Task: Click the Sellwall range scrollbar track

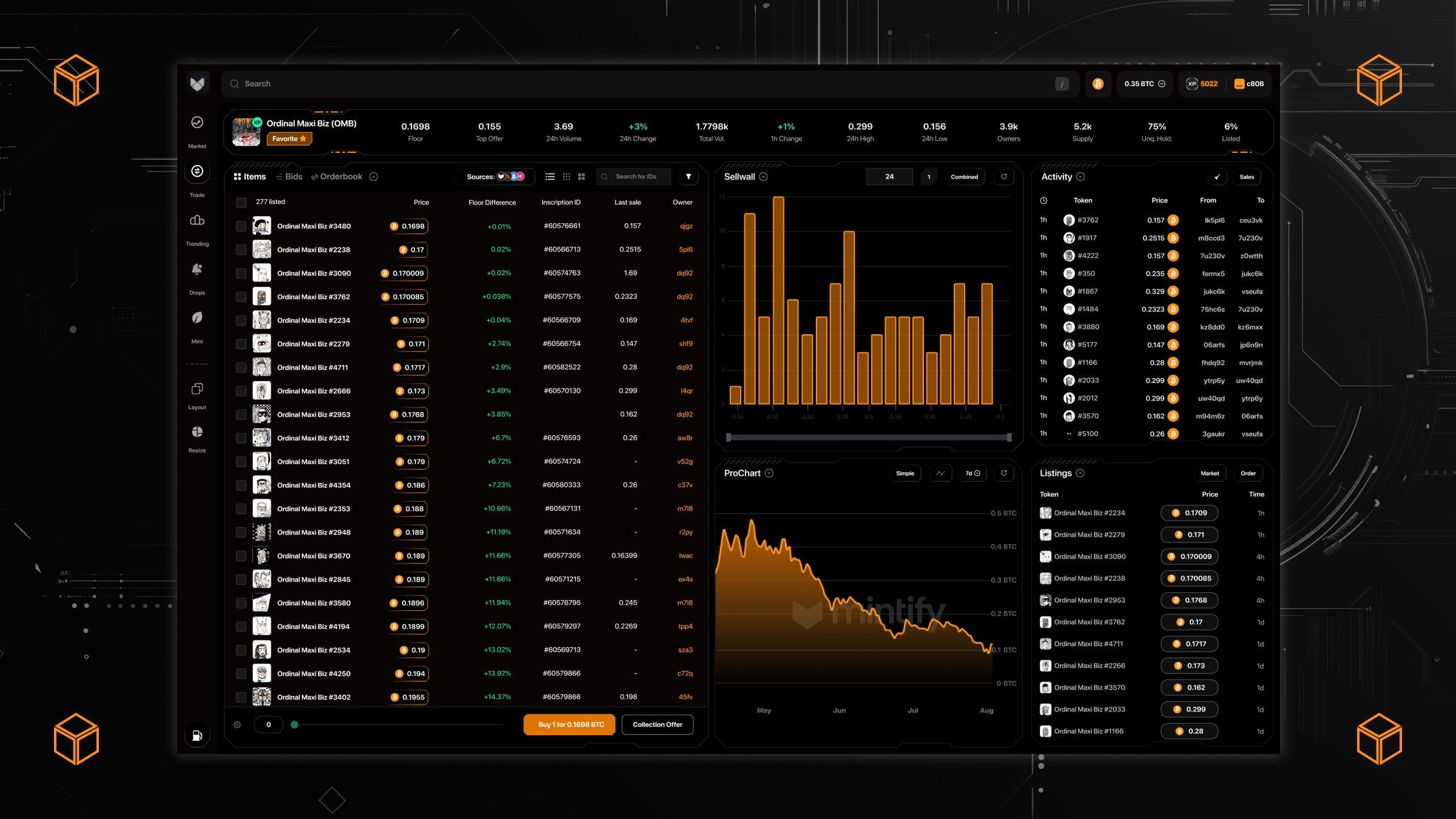Action: click(x=869, y=437)
